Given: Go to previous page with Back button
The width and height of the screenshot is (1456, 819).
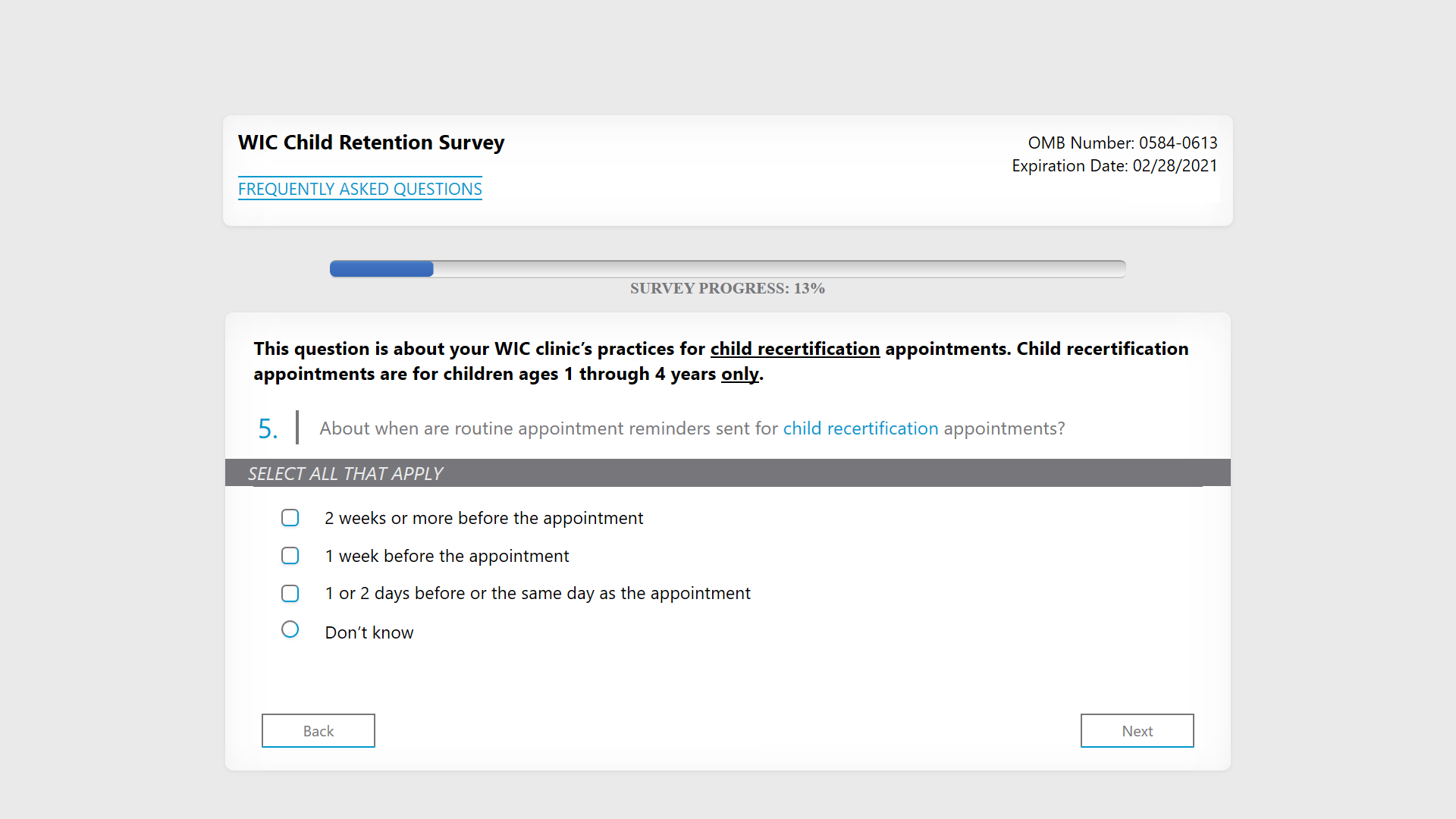Looking at the screenshot, I should tap(318, 730).
